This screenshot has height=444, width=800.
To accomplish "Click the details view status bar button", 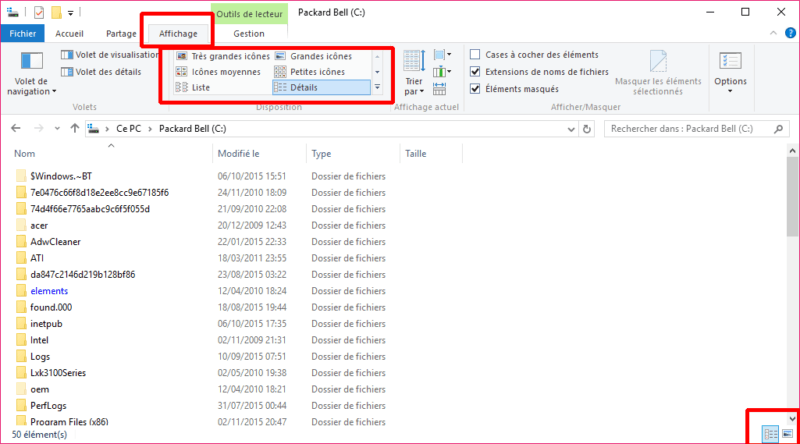I will click(x=771, y=433).
